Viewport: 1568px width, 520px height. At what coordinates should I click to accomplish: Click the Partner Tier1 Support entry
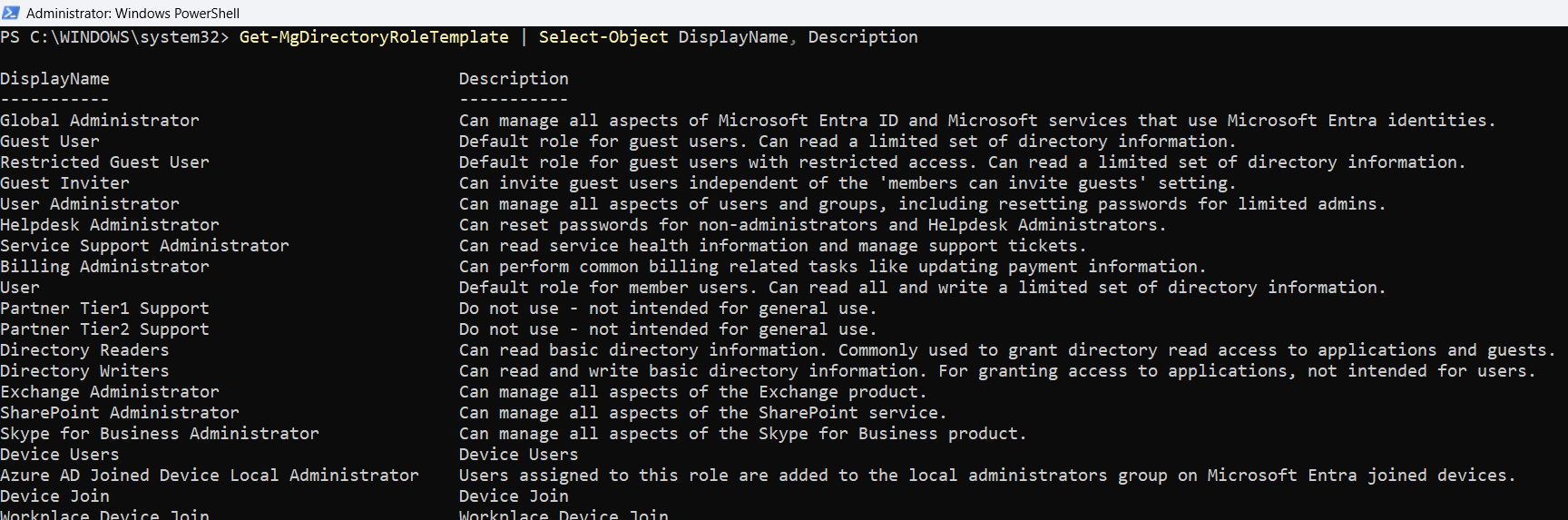pyautogui.click(x=104, y=309)
